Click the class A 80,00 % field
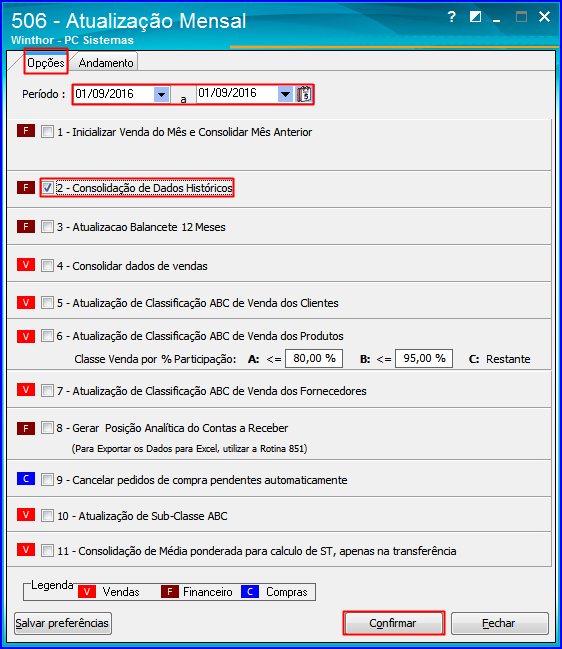 click(x=314, y=358)
